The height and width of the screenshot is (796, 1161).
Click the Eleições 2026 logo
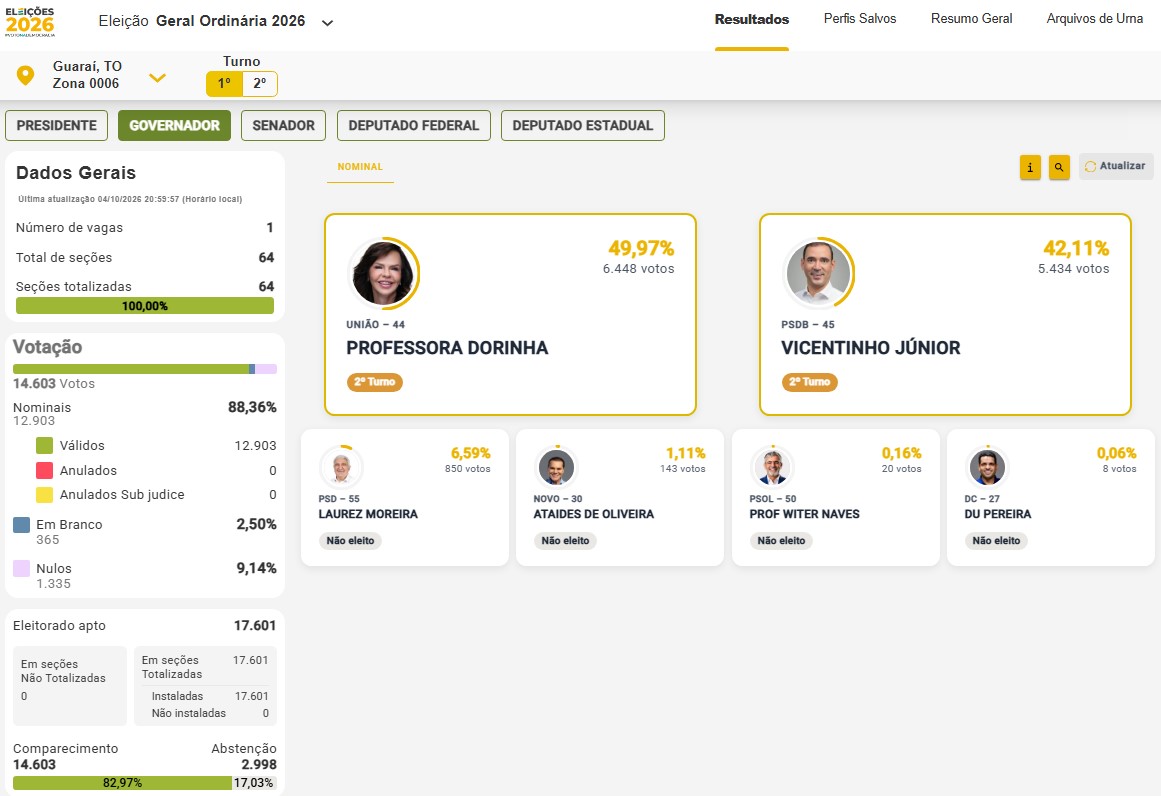30,22
